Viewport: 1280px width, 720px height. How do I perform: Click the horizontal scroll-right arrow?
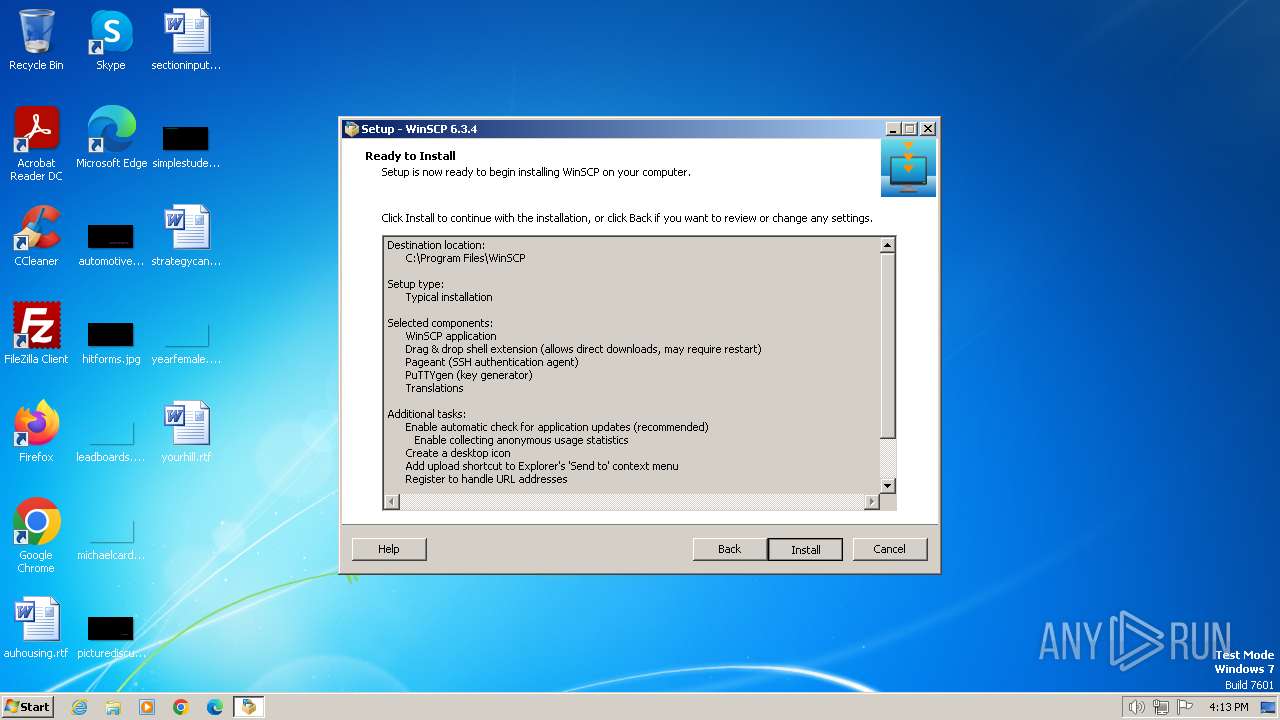[872, 502]
